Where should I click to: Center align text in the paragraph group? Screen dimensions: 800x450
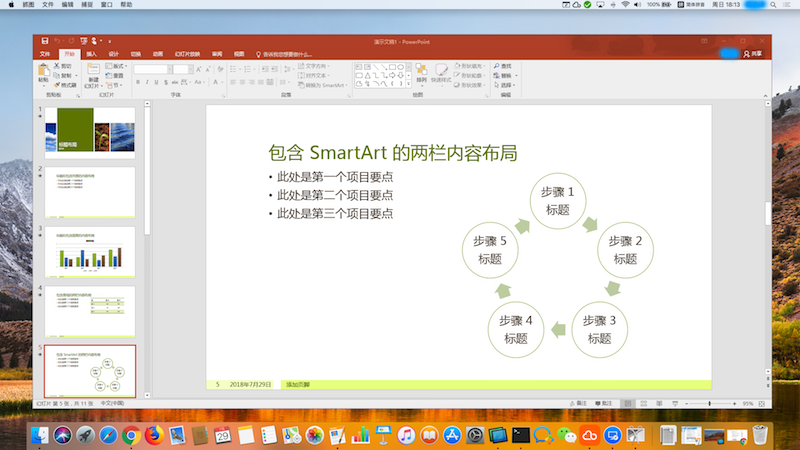click(x=242, y=82)
